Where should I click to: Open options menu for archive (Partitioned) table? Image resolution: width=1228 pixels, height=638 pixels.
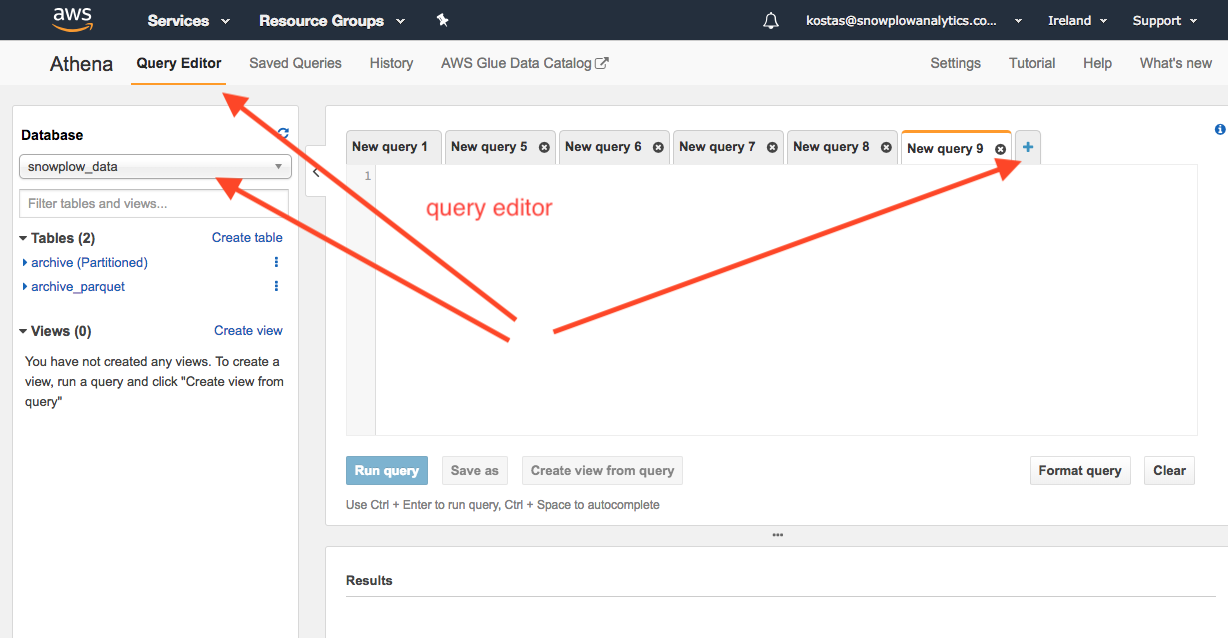click(x=276, y=262)
